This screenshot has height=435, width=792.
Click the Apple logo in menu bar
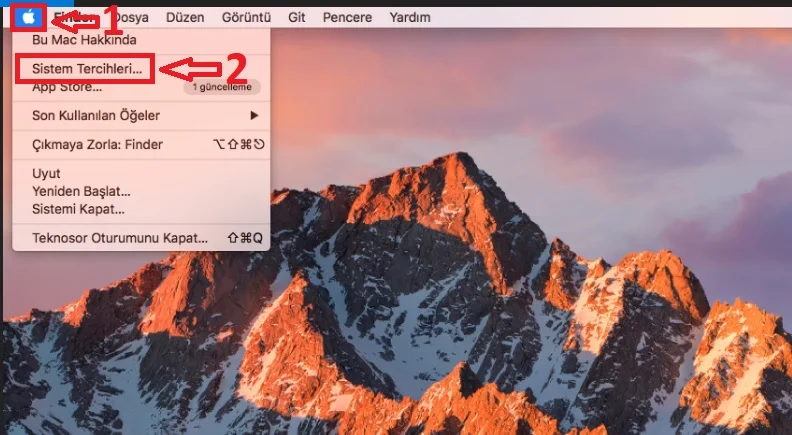pyautogui.click(x=29, y=17)
